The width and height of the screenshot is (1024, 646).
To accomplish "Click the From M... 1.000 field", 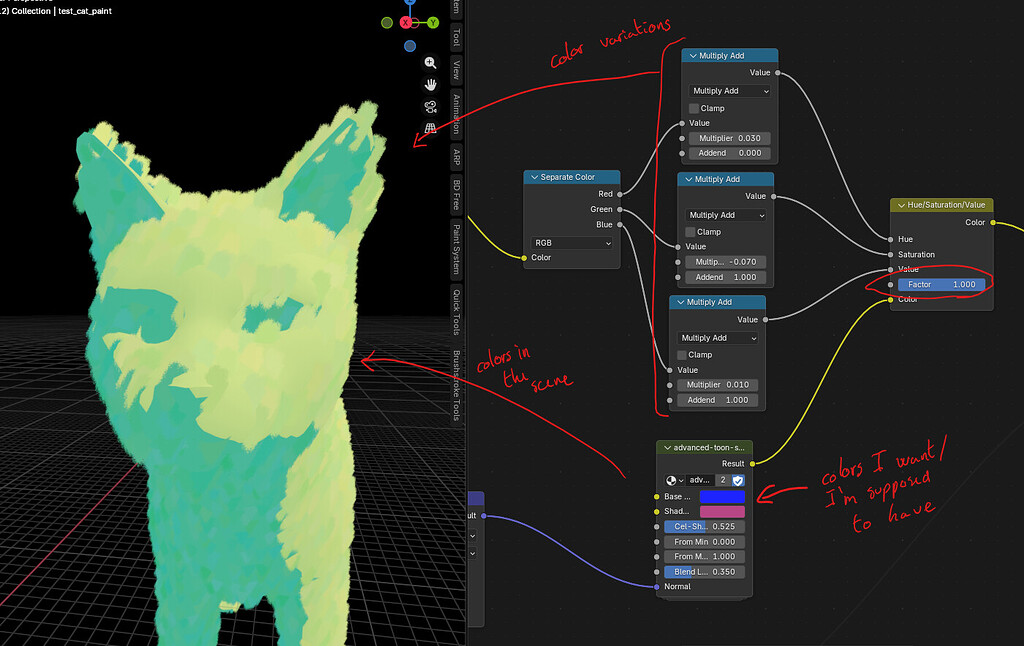I will point(705,557).
